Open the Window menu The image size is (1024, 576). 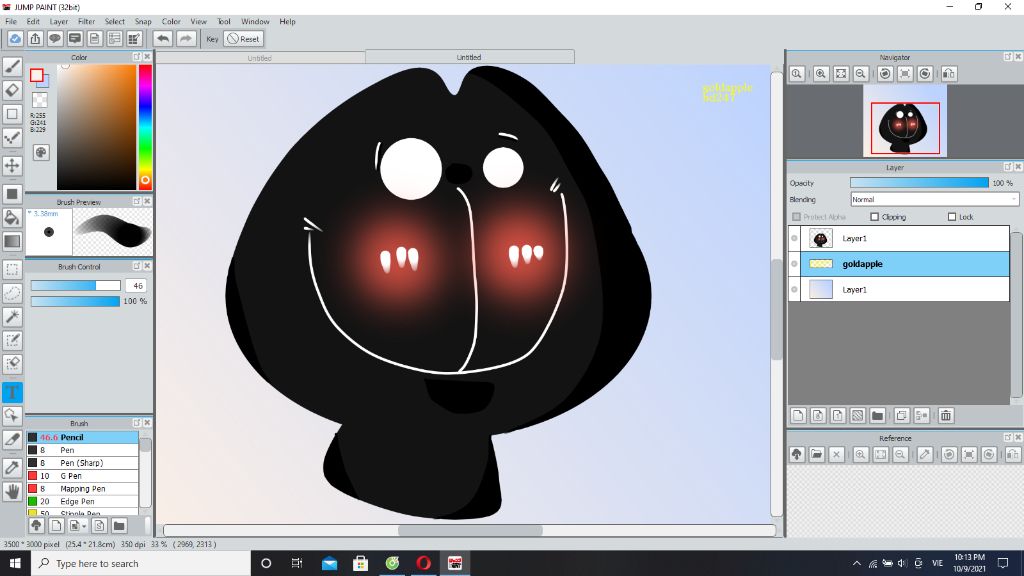[x=255, y=22]
